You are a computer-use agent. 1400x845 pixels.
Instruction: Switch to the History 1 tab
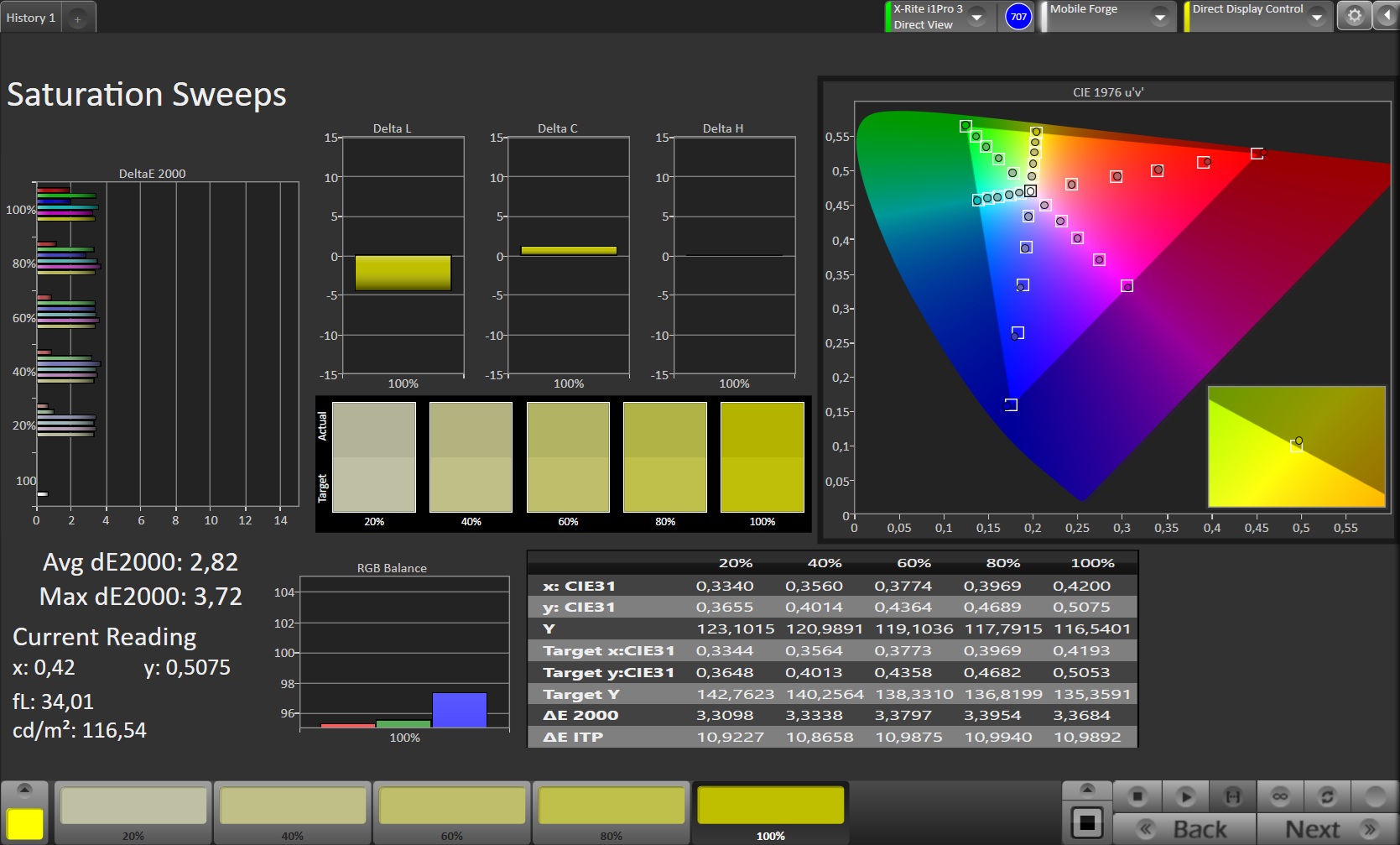coord(31,18)
